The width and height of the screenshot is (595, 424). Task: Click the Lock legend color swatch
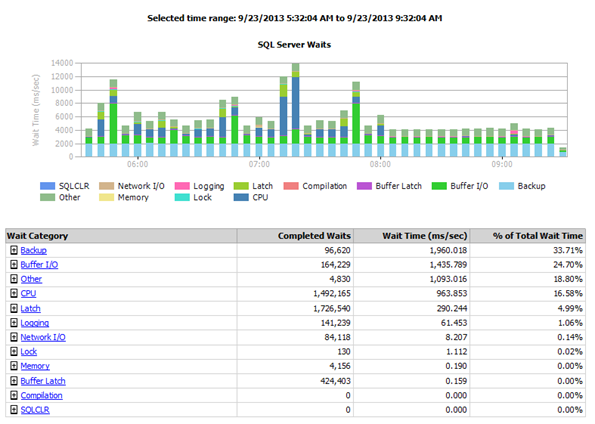tap(182, 197)
